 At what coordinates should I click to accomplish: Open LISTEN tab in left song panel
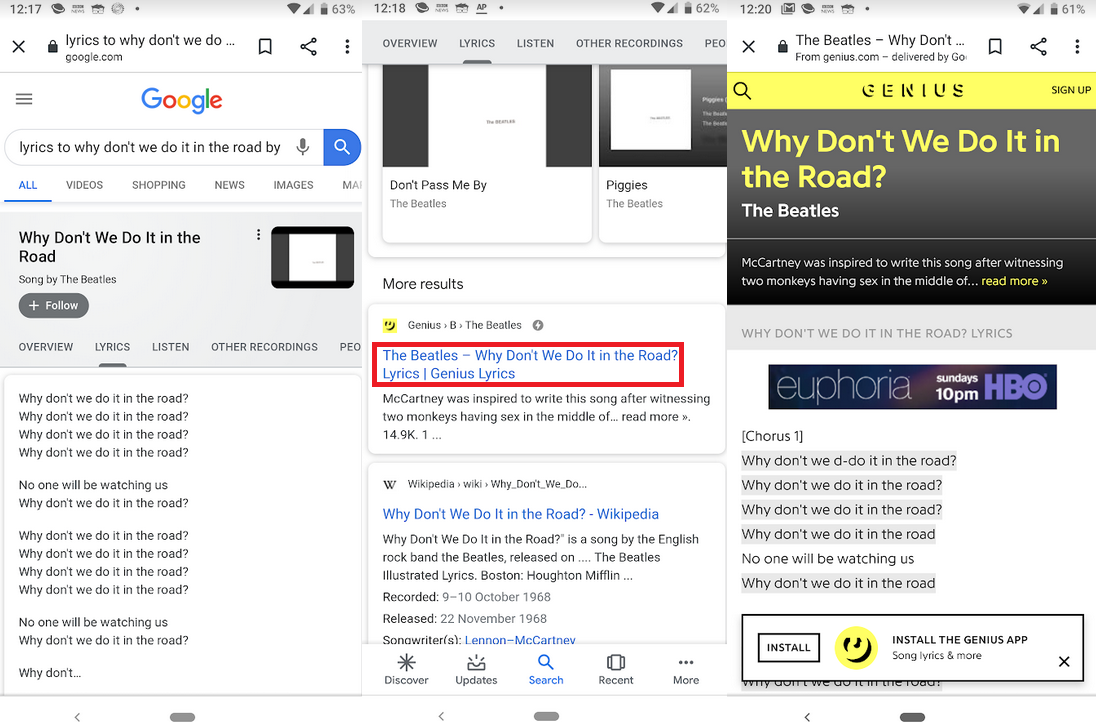coord(171,347)
